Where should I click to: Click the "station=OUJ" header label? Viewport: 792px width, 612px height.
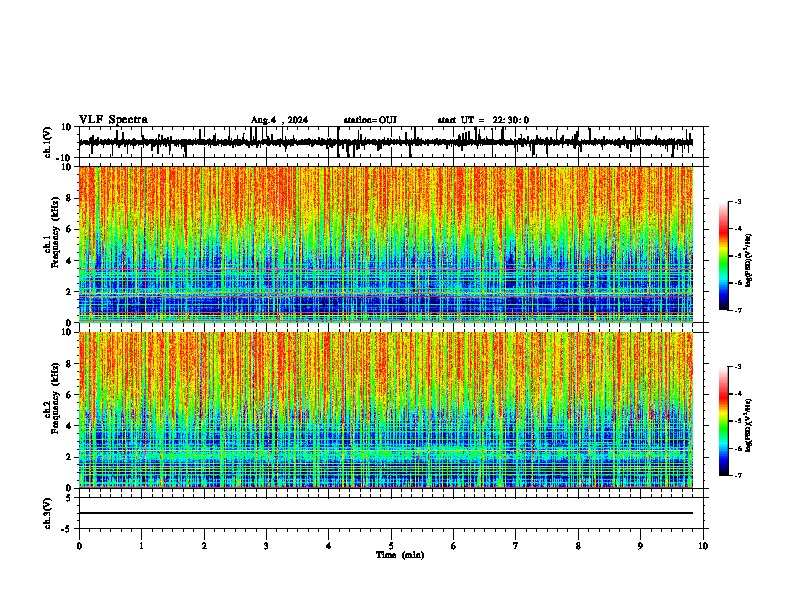370,120
